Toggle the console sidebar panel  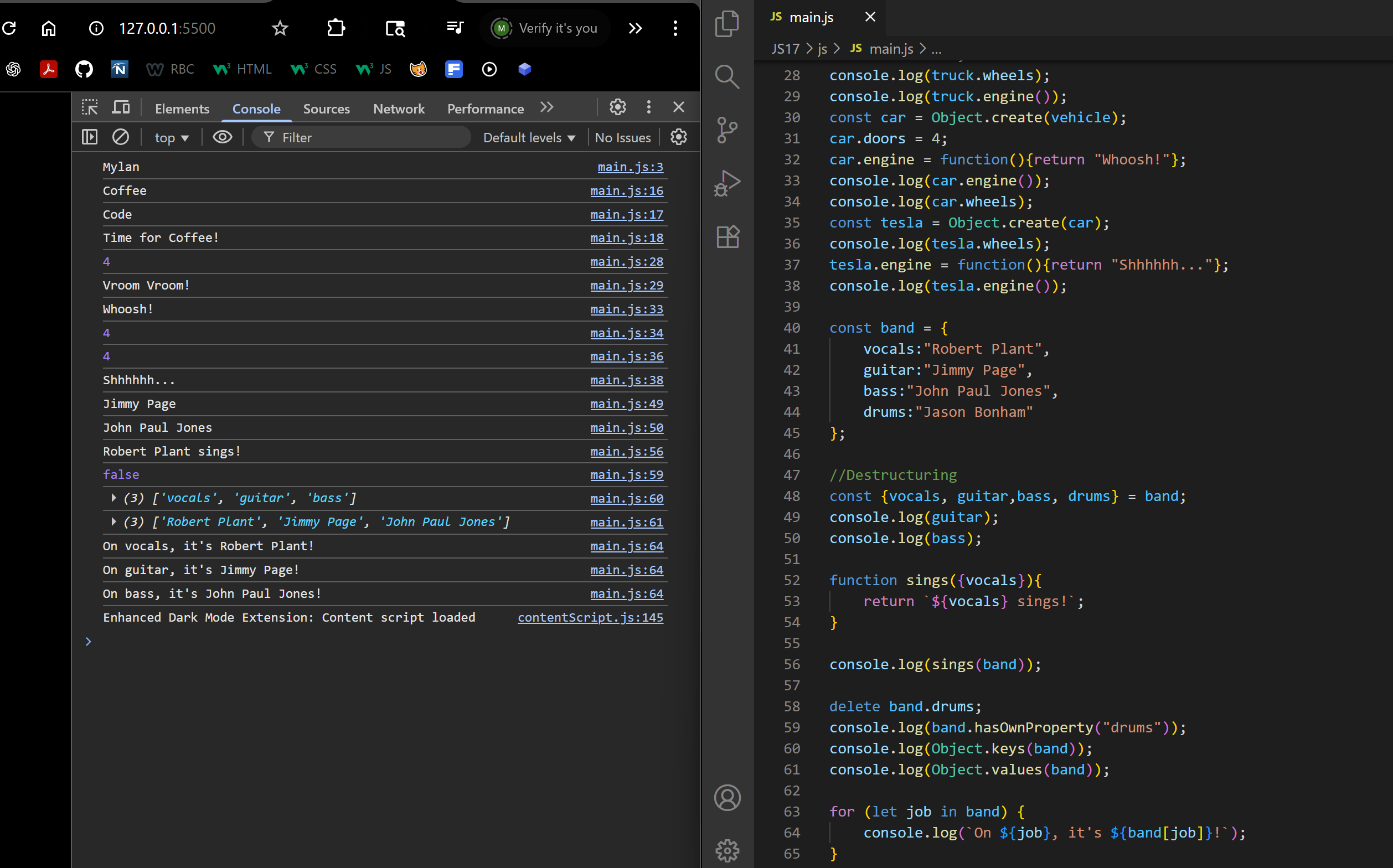[90, 137]
